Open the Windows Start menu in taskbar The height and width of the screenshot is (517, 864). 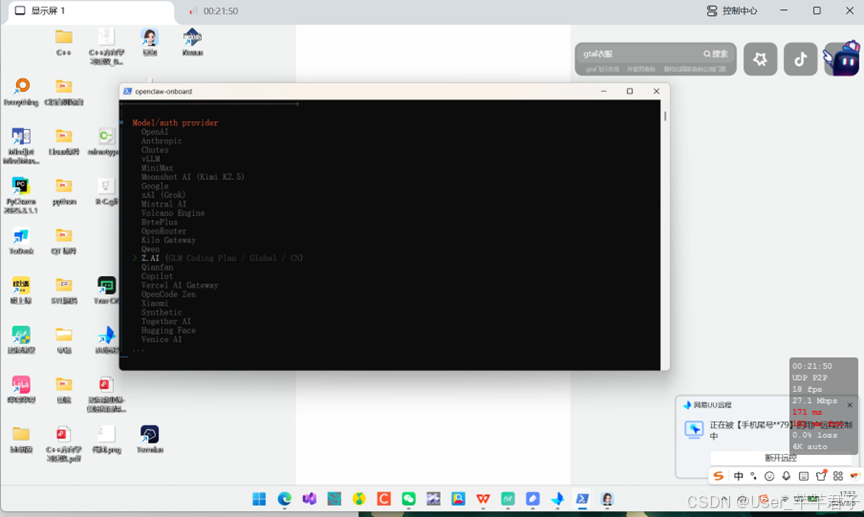click(x=259, y=499)
